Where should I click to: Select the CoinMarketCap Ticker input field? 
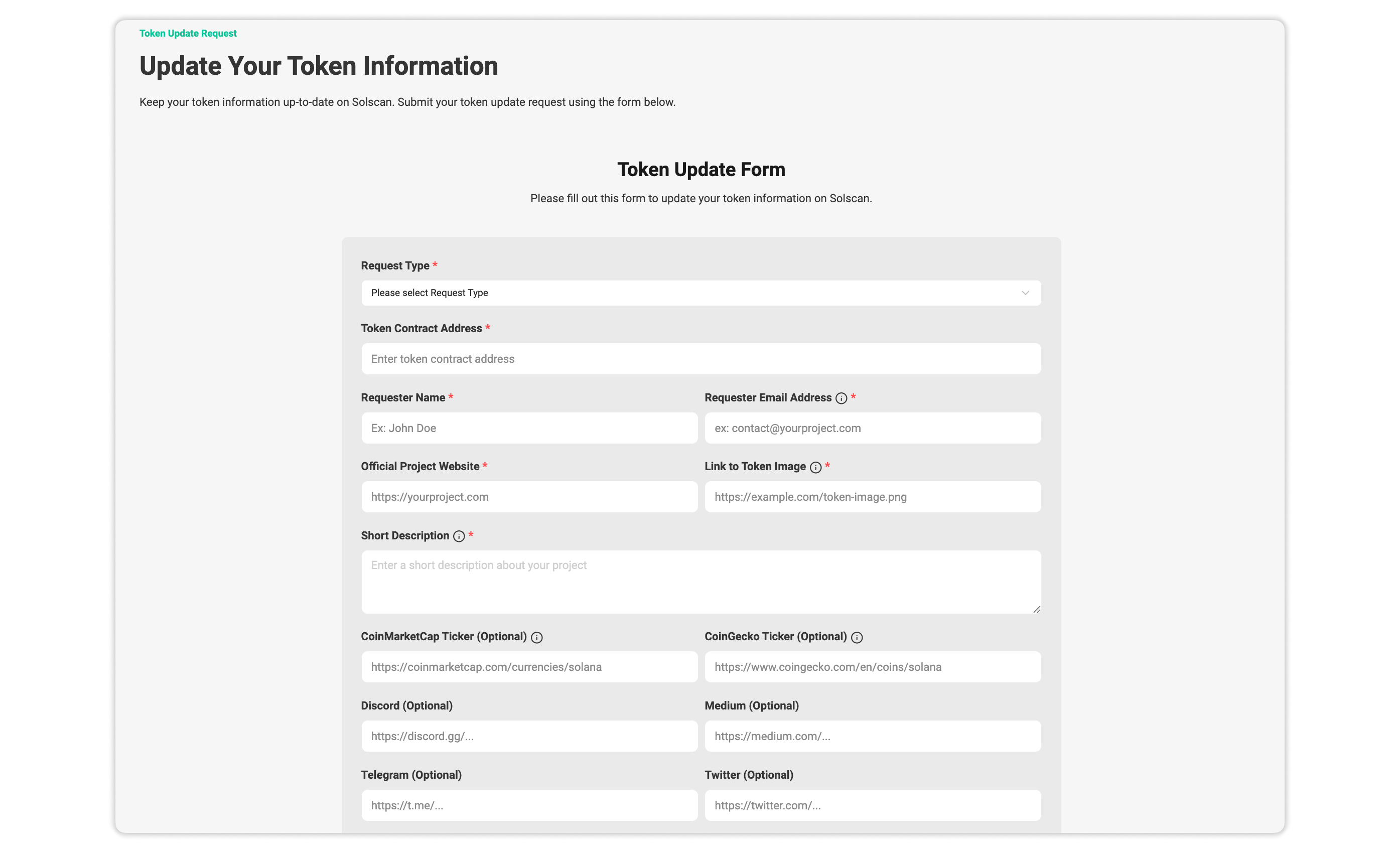528,666
